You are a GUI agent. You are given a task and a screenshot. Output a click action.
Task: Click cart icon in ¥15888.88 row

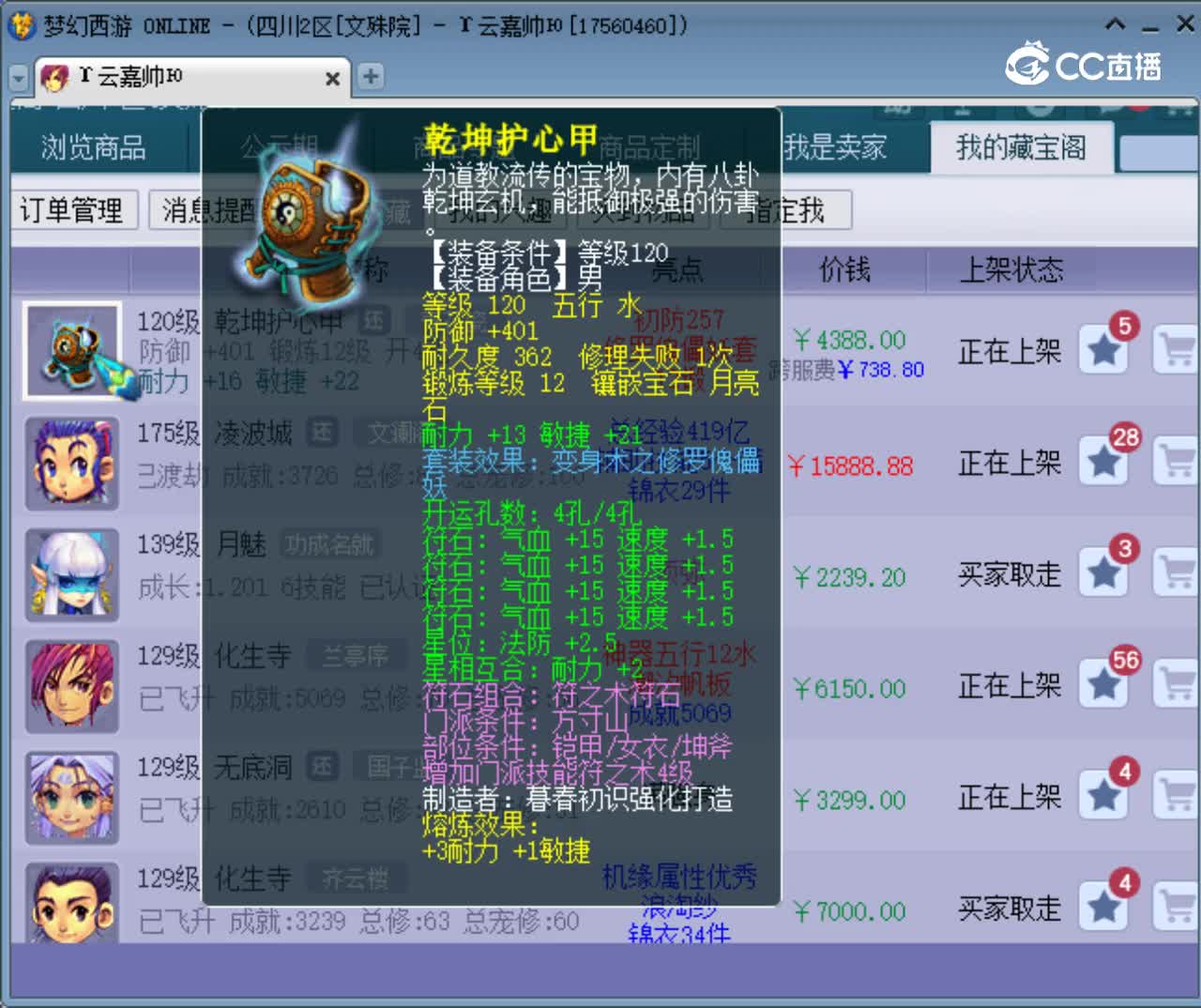(1176, 462)
